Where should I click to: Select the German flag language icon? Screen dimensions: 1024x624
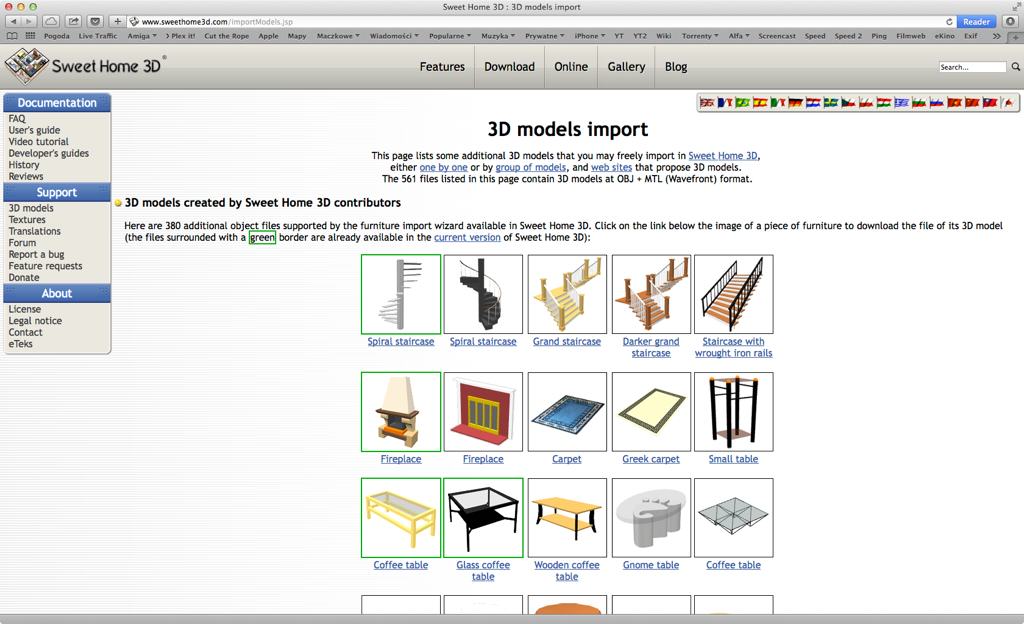point(795,103)
